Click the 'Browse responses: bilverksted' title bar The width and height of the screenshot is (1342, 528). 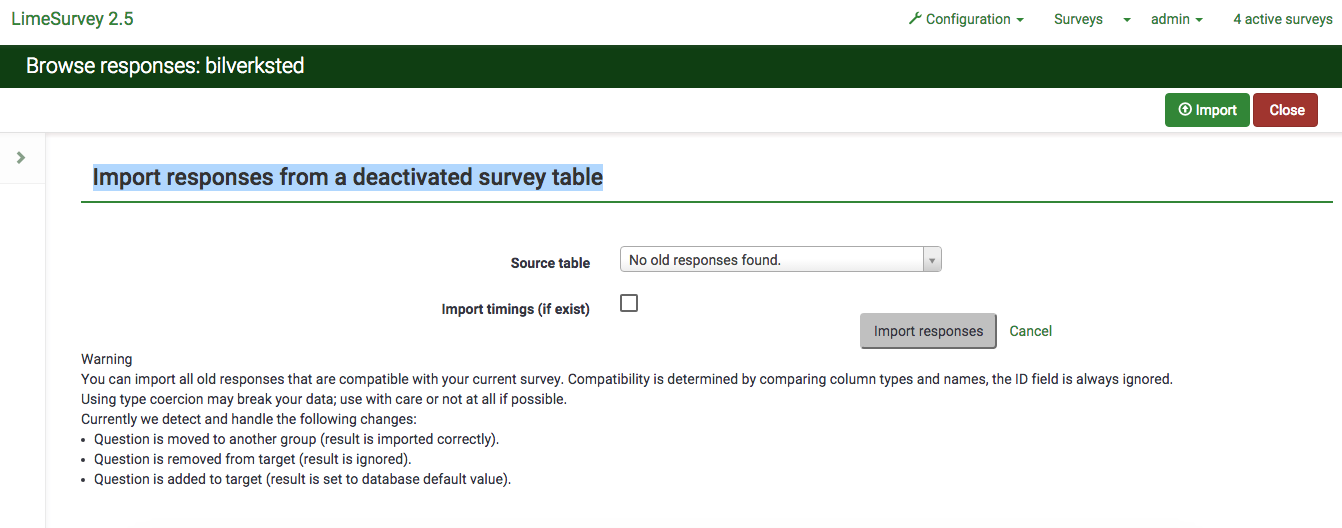click(x=165, y=66)
